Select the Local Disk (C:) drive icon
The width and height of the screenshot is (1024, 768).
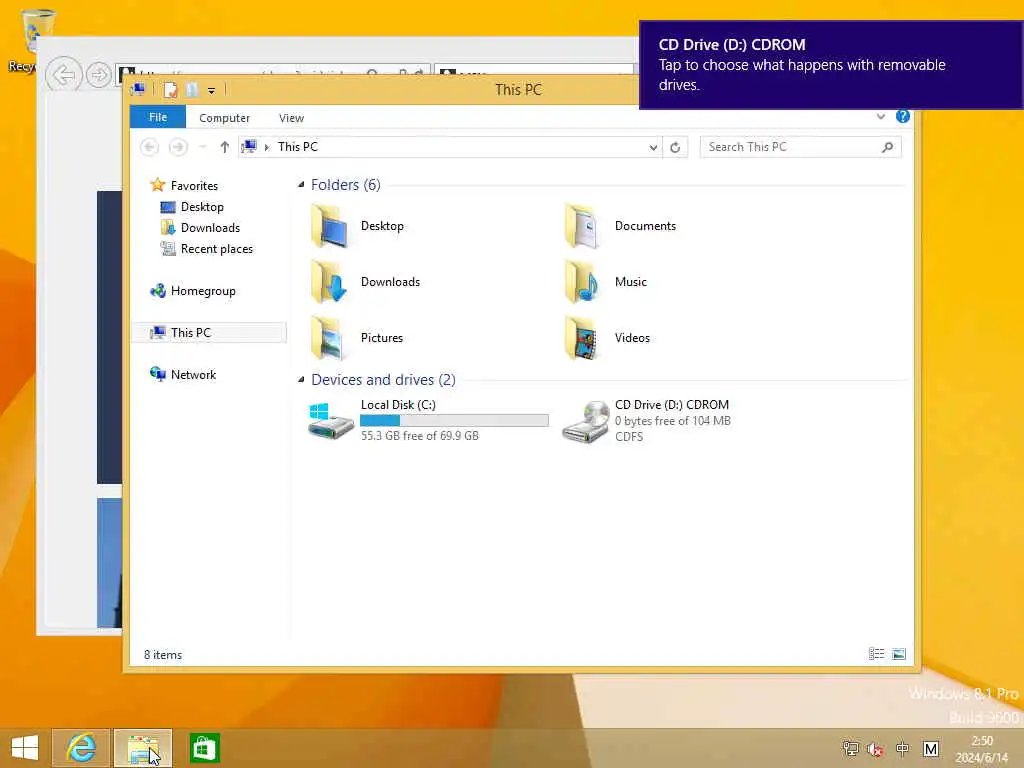pyautogui.click(x=330, y=421)
